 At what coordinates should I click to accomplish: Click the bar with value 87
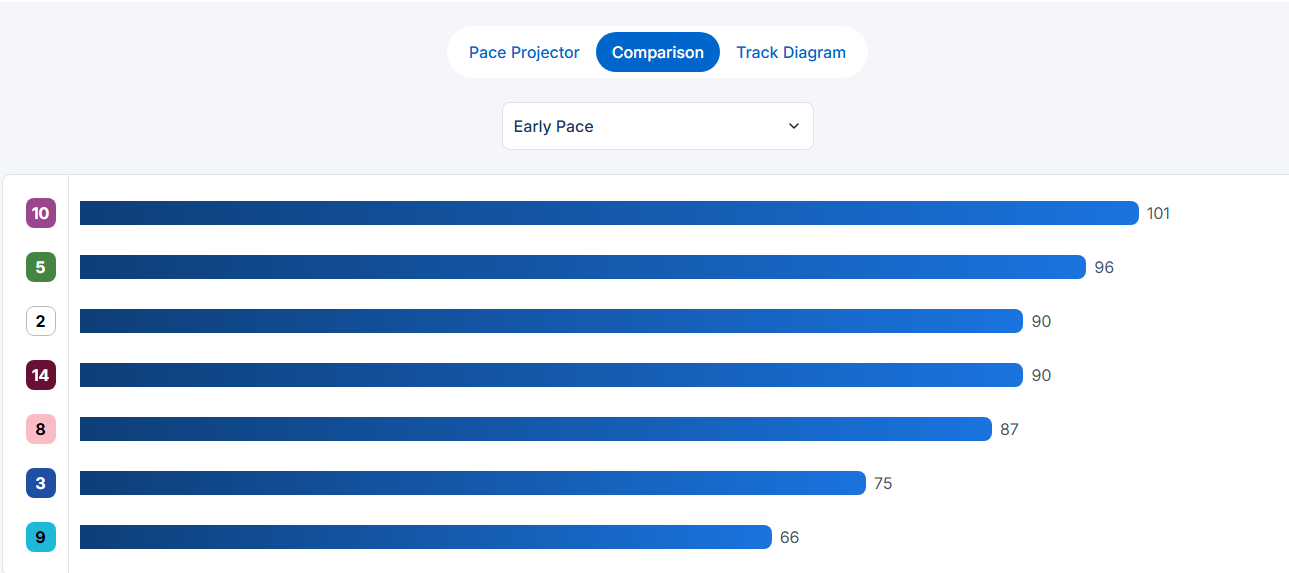(x=535, y=429)
